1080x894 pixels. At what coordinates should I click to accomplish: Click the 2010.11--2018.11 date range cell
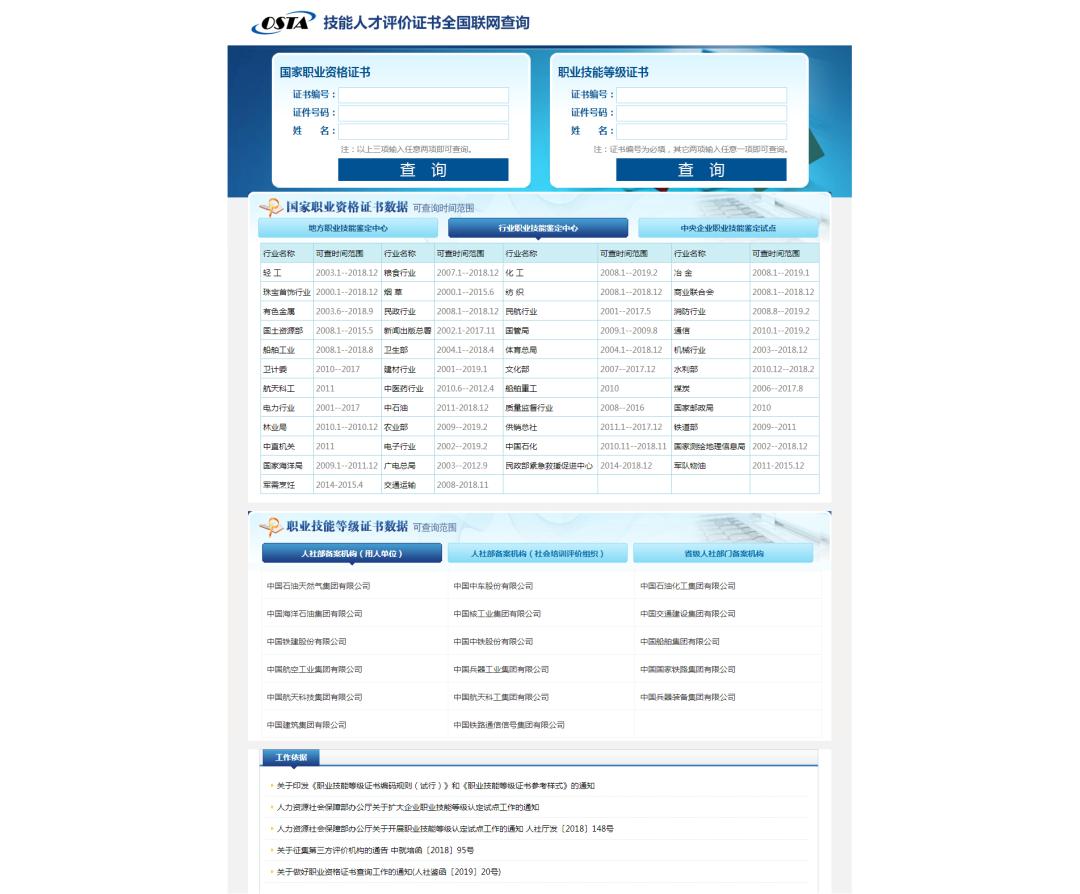[x=634, y=446]
